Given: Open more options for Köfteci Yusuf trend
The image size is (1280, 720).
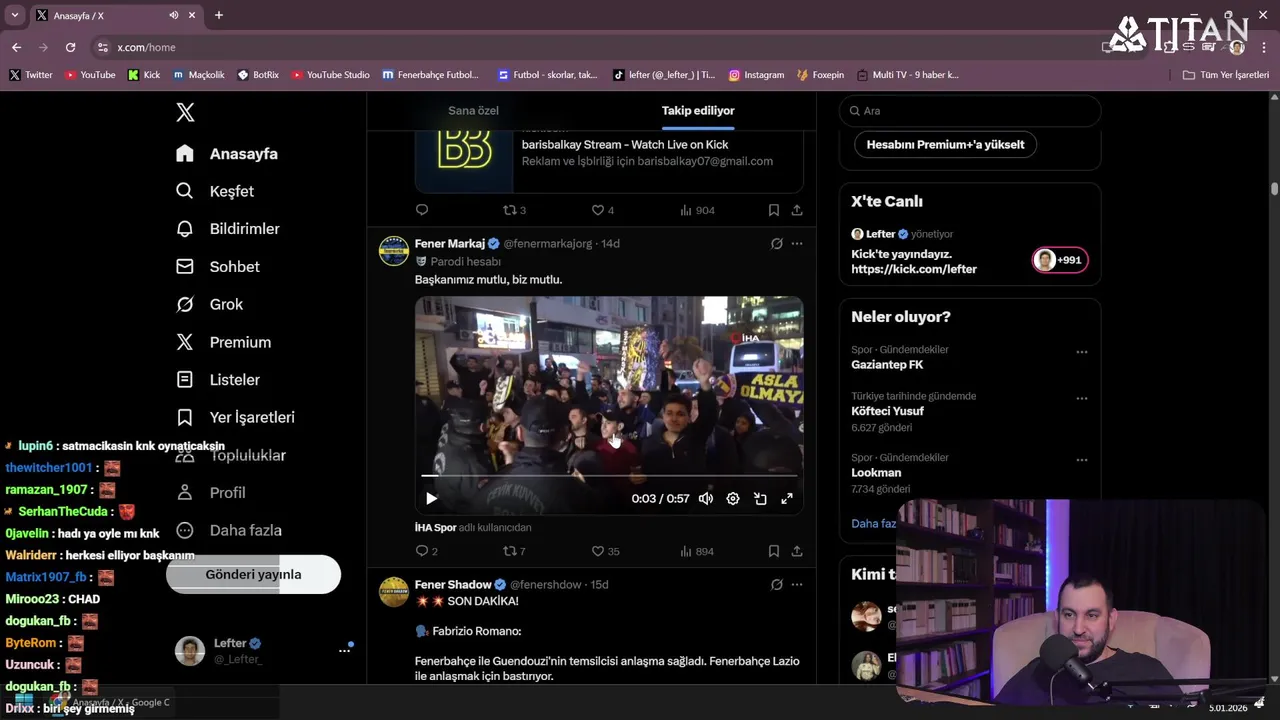Looking at the screenshot, I should 1081,398.
